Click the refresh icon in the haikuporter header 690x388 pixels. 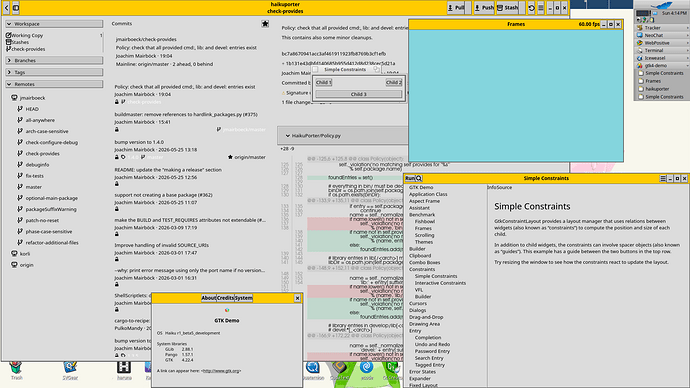pyautogui.click(x=532, y=7)
